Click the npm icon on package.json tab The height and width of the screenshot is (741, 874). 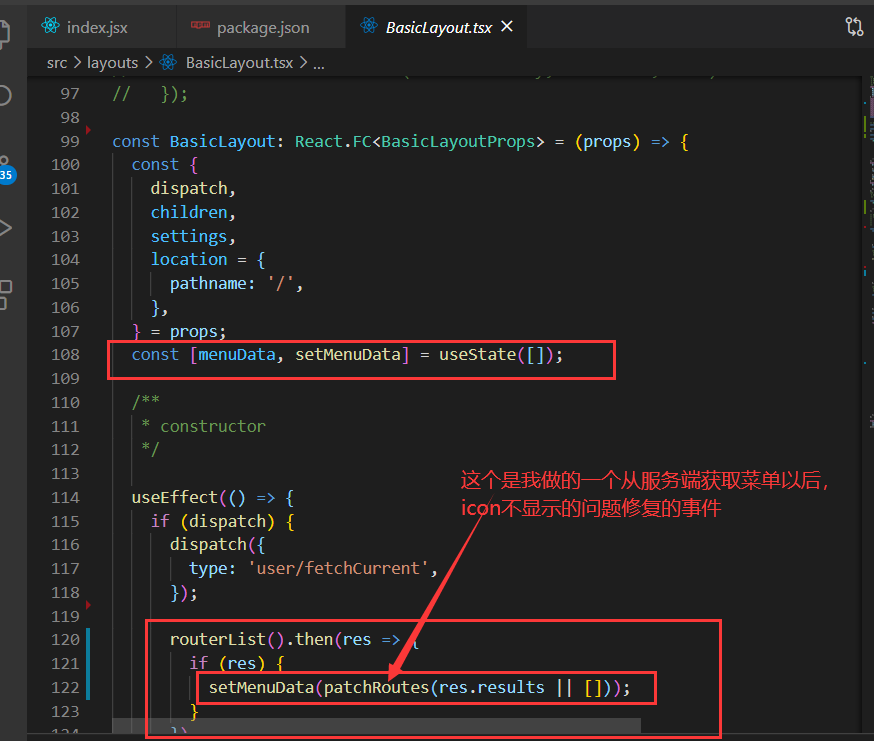[201, 25]
